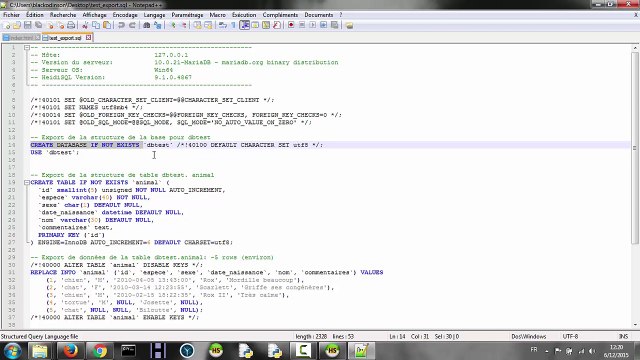The width and height of the screenshot is (640, 360).
Task: Undo the last edit via toolbar arrow
Action: (x=121, y=25)
